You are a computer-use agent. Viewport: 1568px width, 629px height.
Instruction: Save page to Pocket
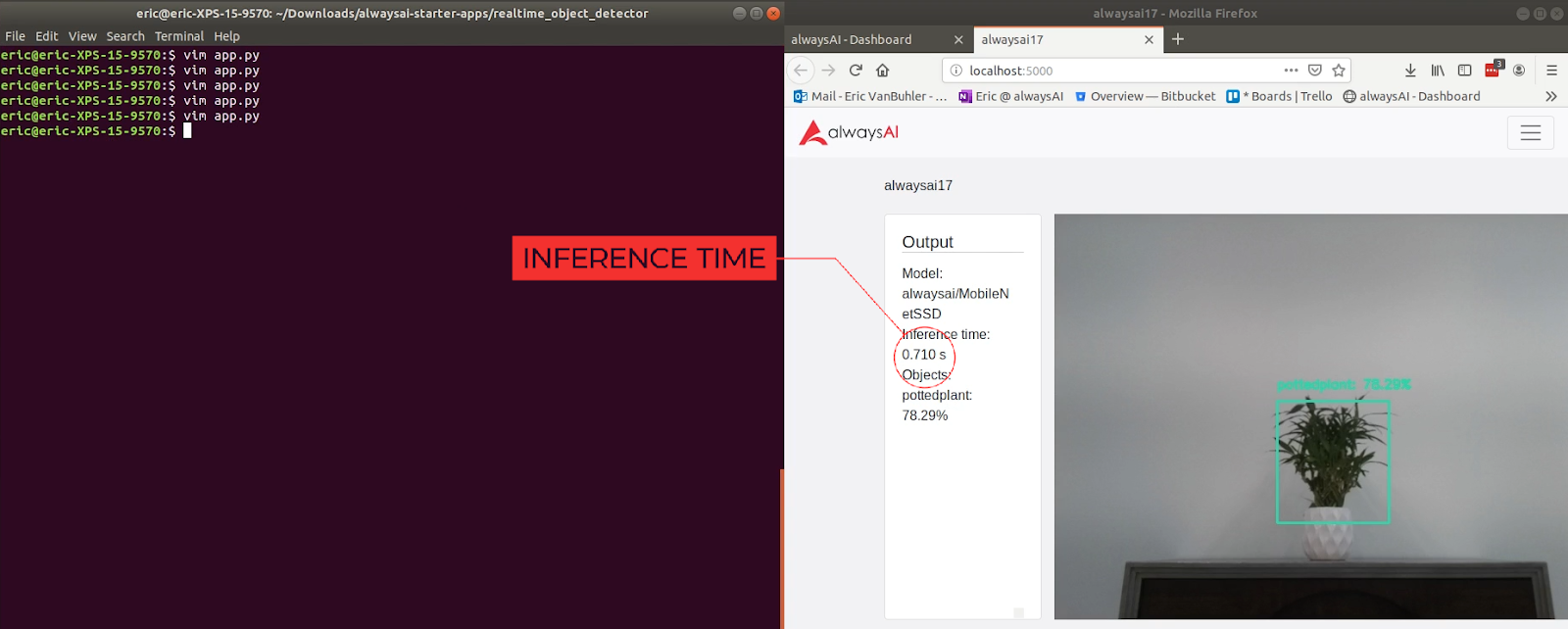(1315, 71)
